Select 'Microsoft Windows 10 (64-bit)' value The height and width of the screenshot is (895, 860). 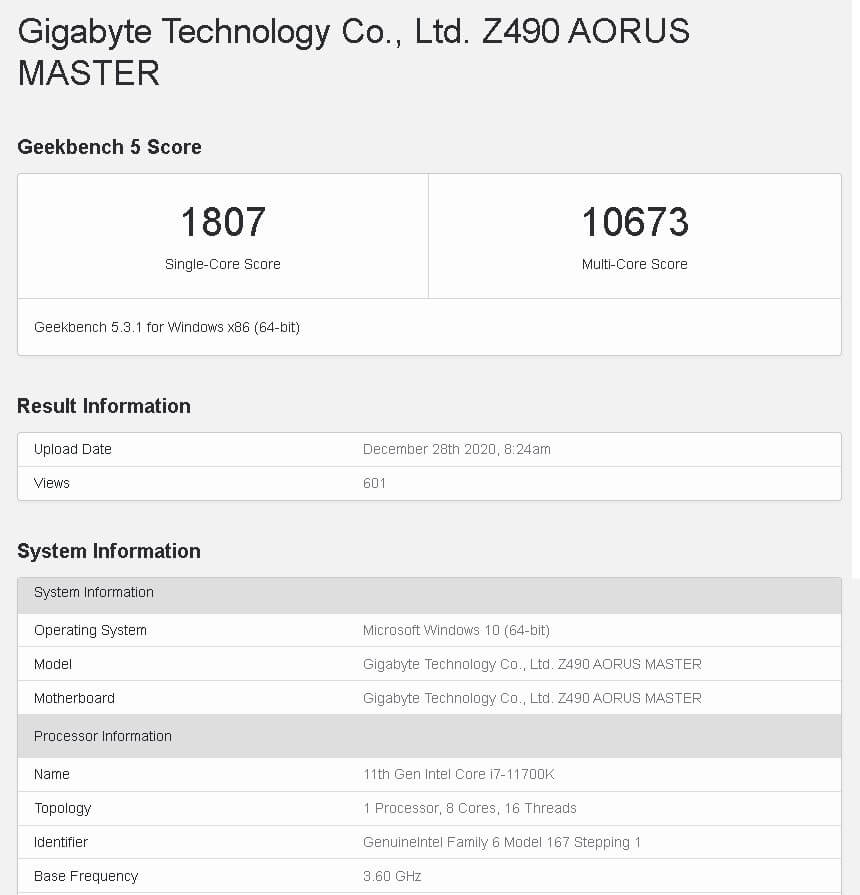click(x=456, y=630)
